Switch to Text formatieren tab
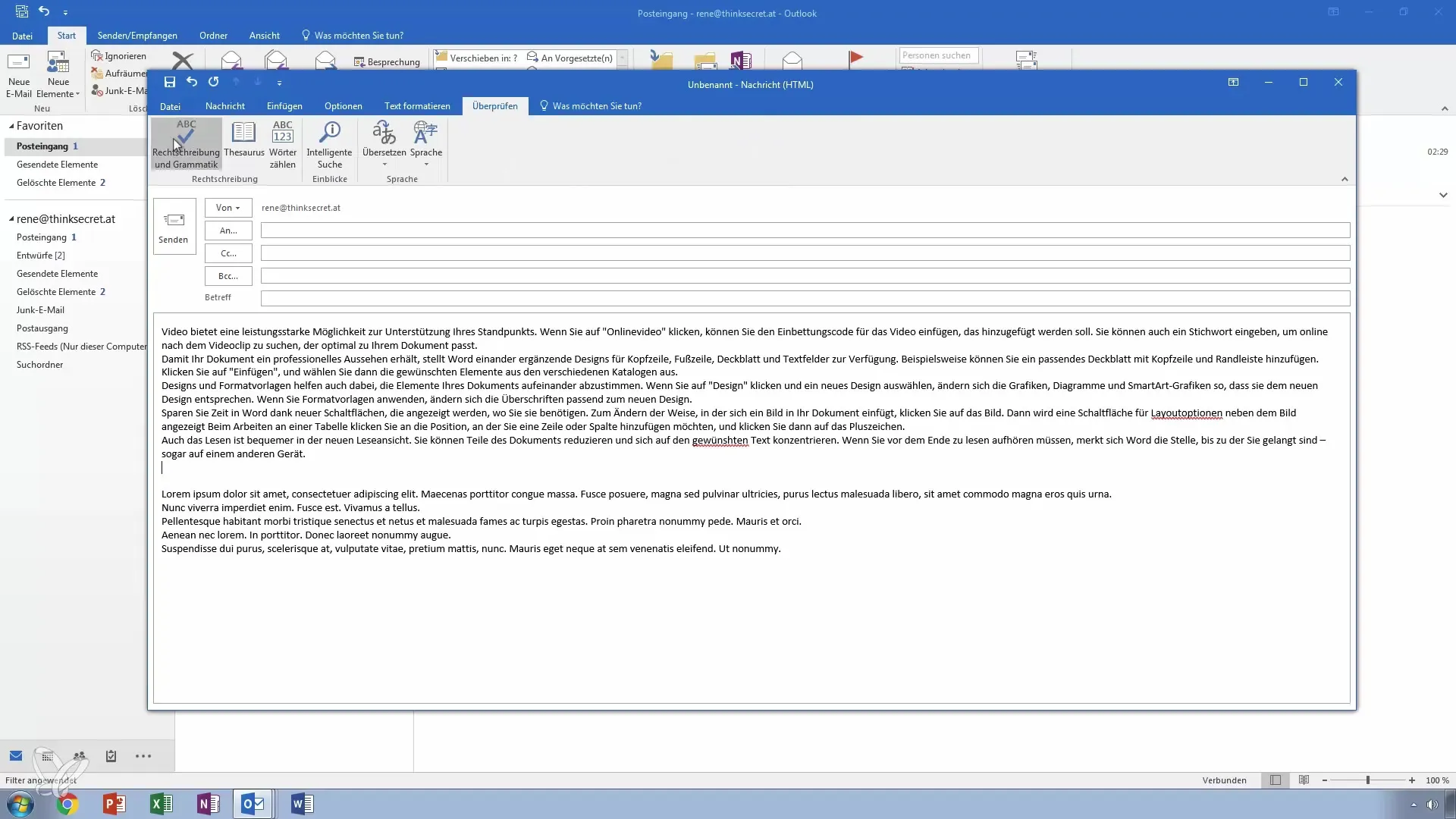1456x819 pixels. (x=417, y=106)
